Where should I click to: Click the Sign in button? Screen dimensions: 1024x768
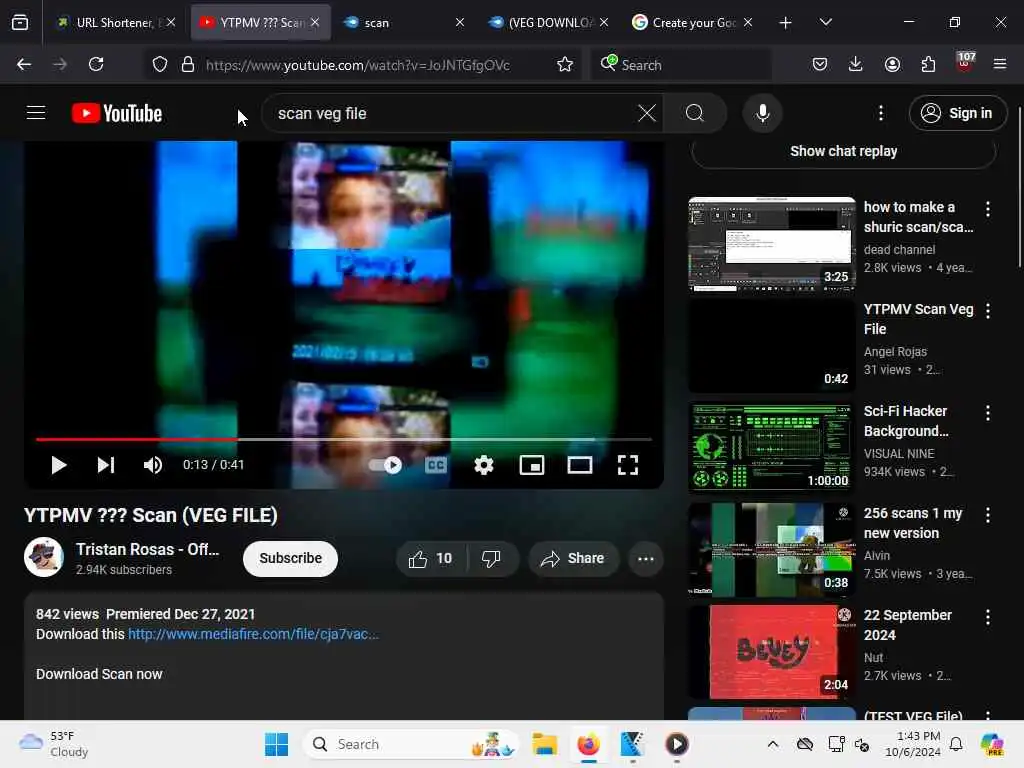[957, 113]
